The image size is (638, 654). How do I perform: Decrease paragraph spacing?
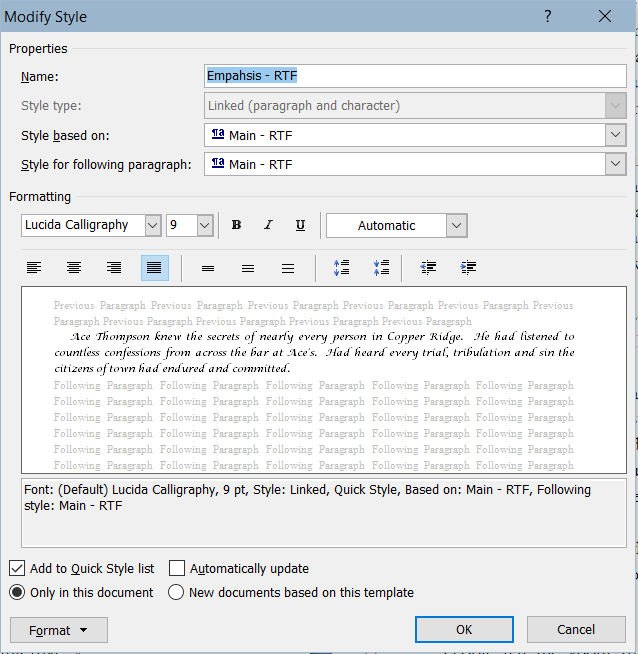(382, 267)
